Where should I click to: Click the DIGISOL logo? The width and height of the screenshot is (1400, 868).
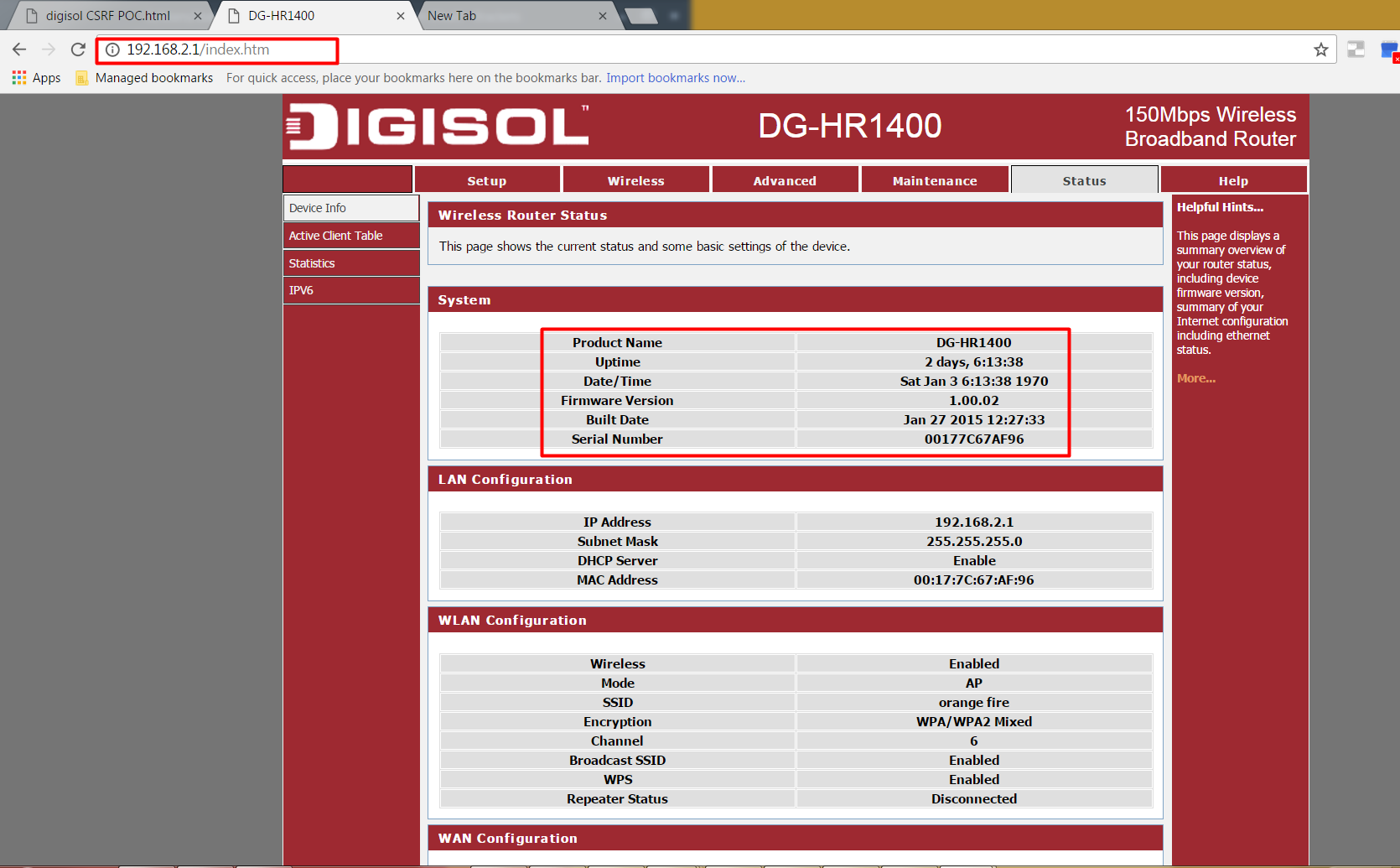click(438, 127)
